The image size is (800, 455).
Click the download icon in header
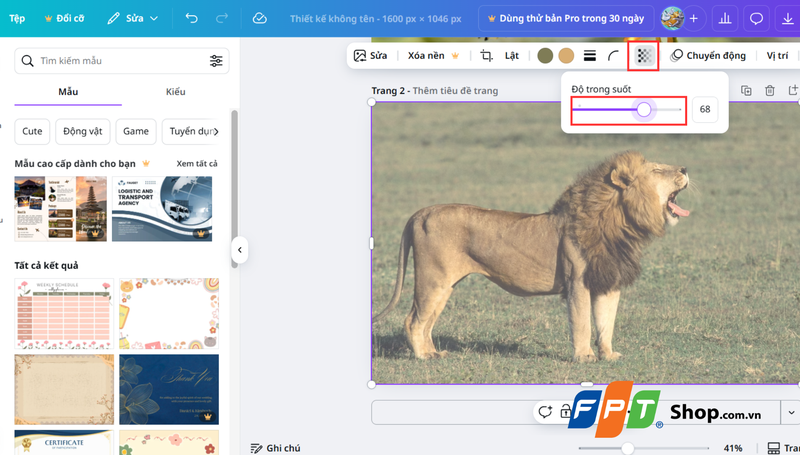click(x=787, y=18)
